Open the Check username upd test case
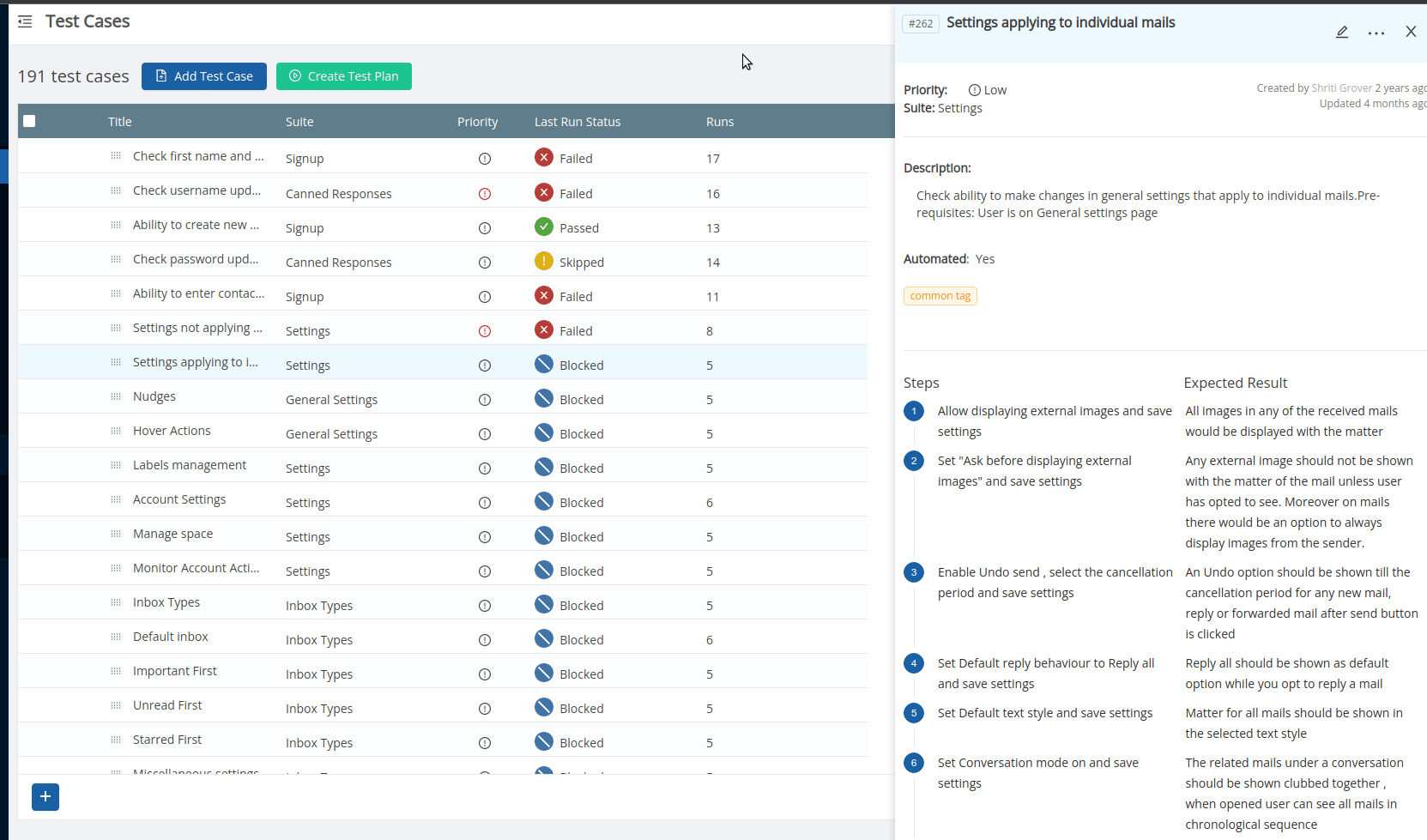Viewport: 1427px width, 840px height. click(197, 190)
